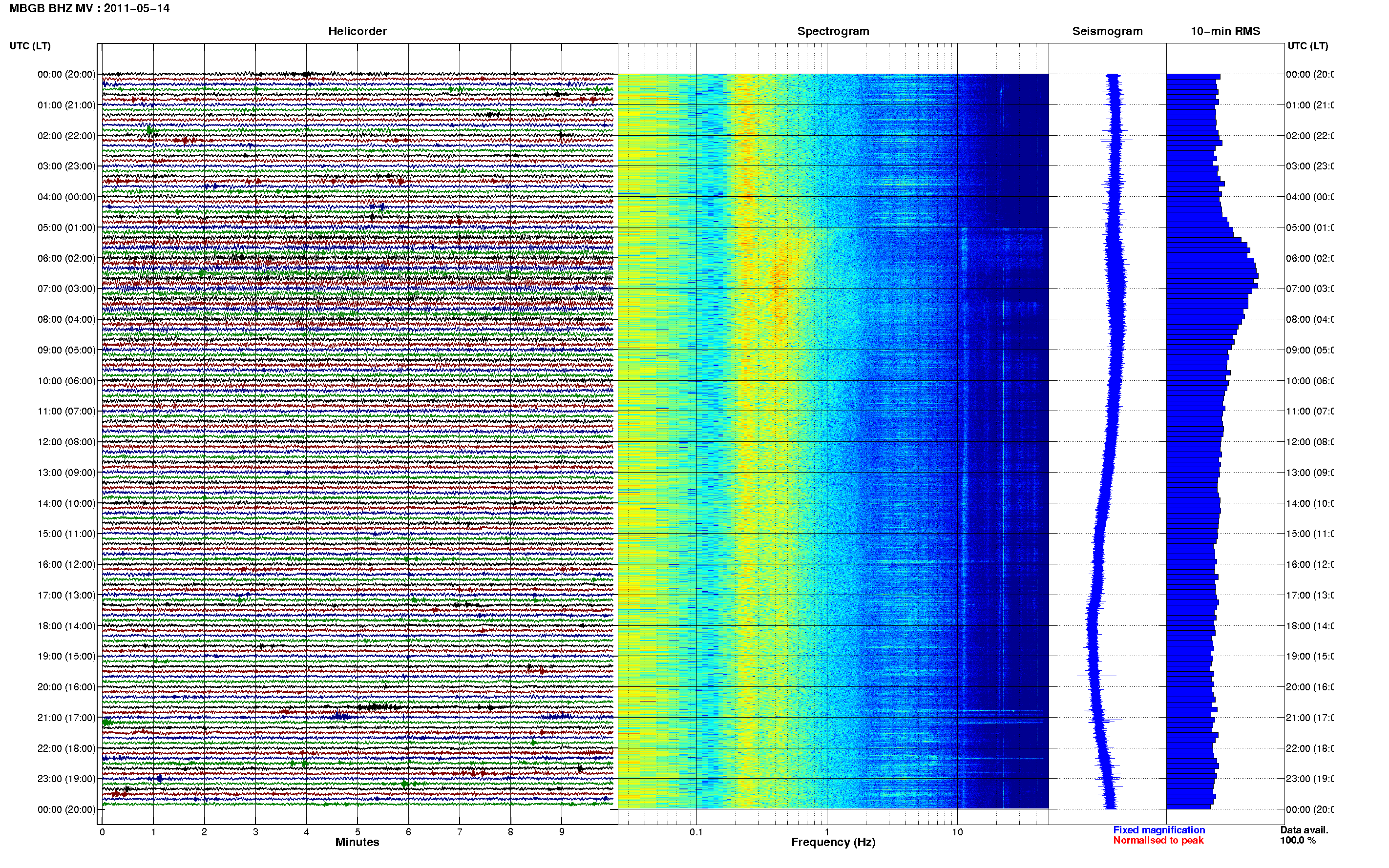1389x868 pixels.
Task: Click the truncated '21:00 (17:0' label on right axis
Action: pyautogui.click(x=1310, y=718)
